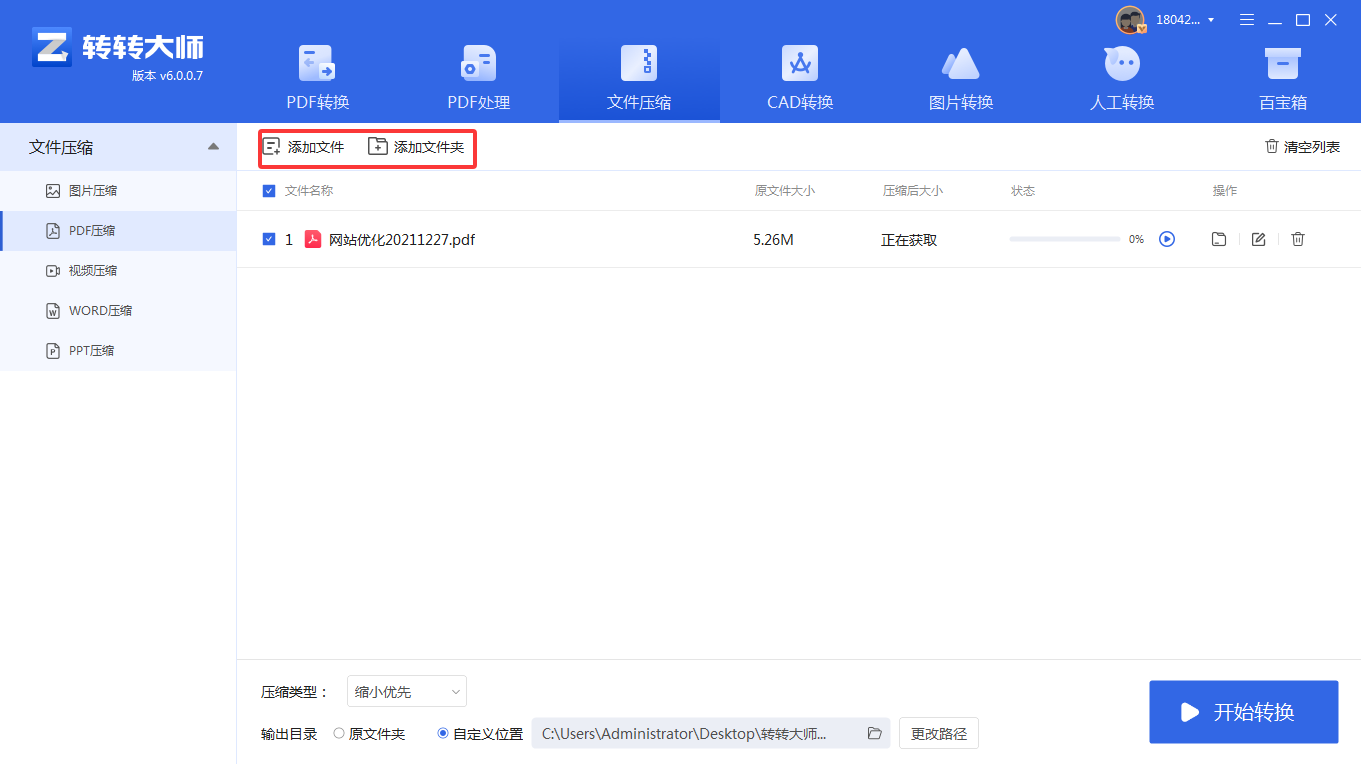Click the WORD压缩 sidebar icon
1361x764 pixels.
pos(53,310)
